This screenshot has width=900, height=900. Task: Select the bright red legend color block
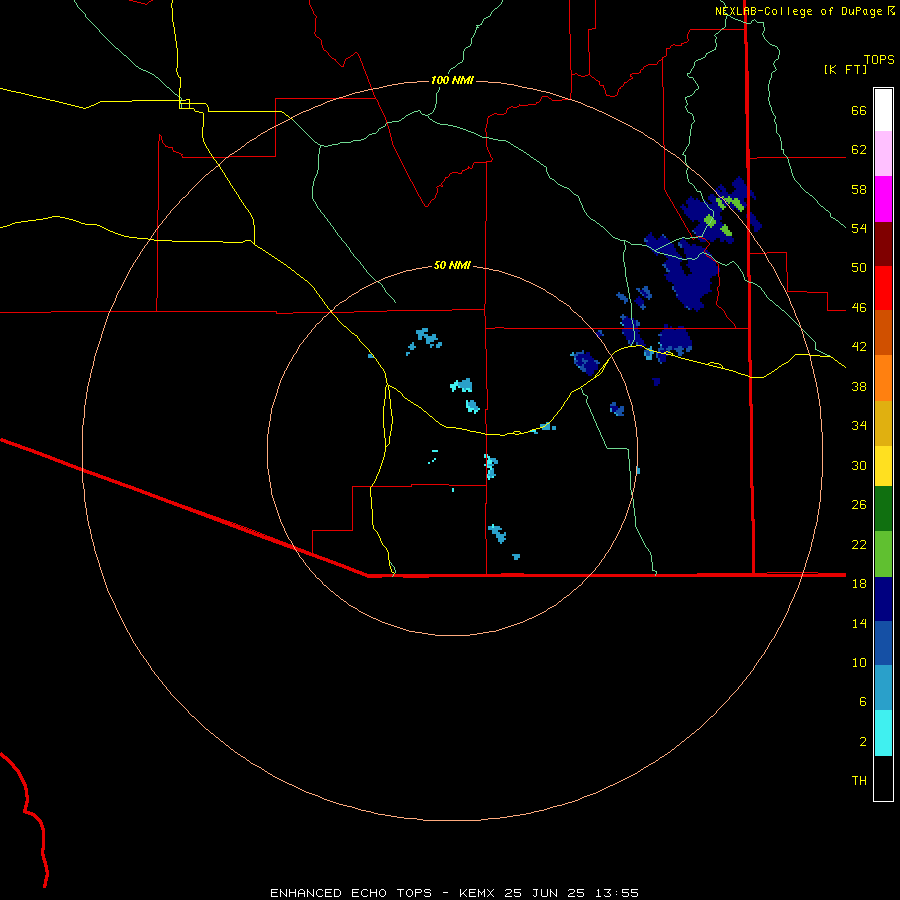coord(883,288)
